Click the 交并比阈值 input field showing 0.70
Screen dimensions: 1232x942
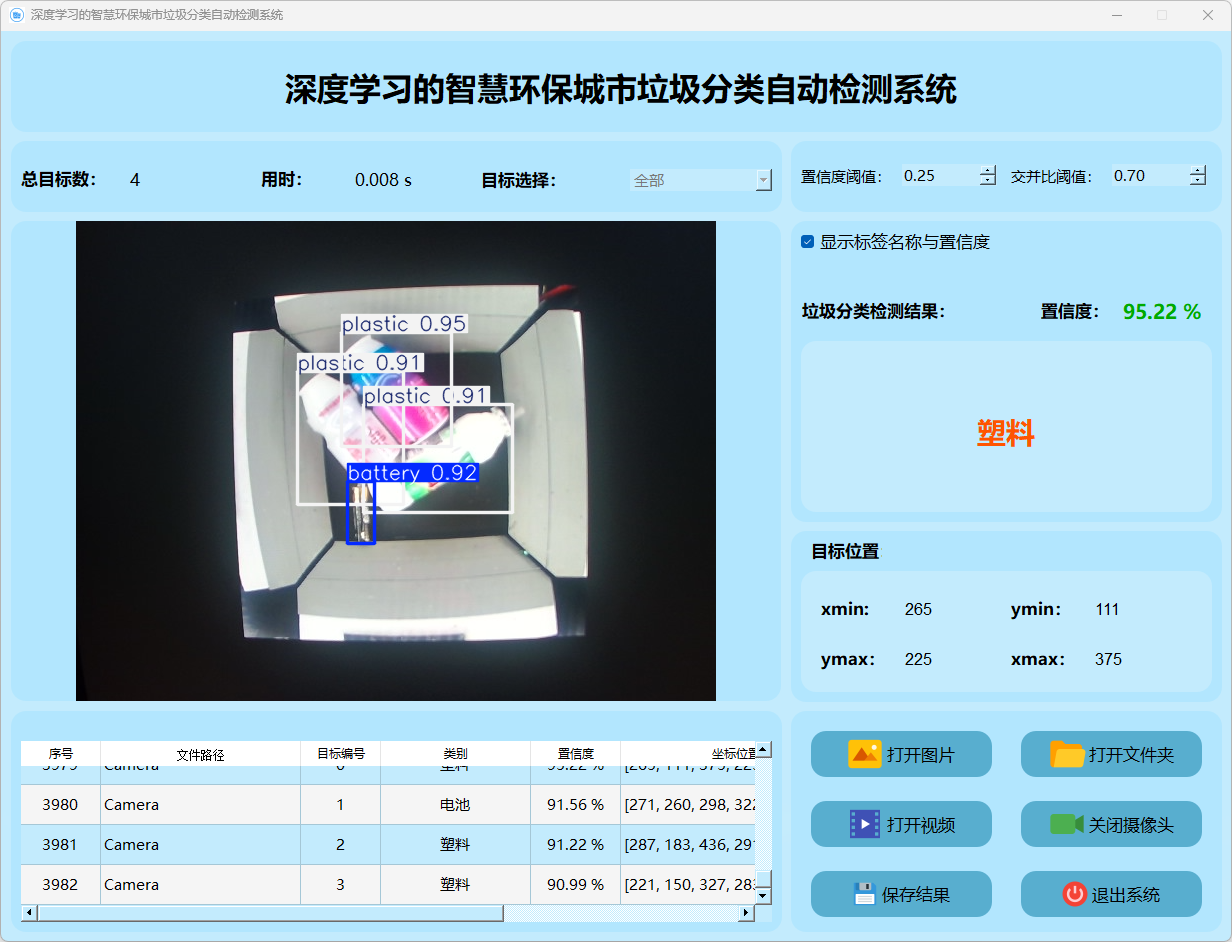pos(1150,176)
